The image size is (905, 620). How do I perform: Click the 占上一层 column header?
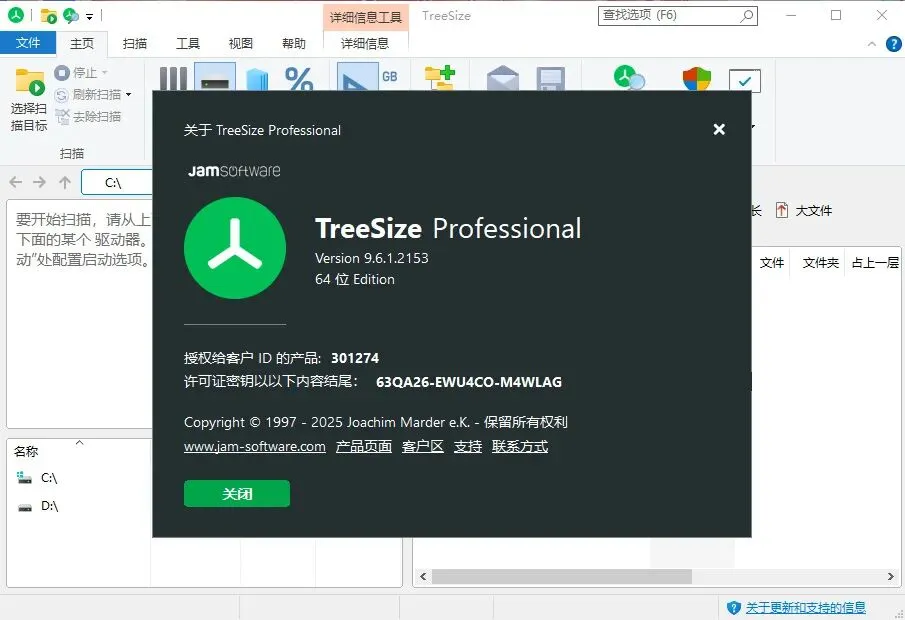coord(874,263)
